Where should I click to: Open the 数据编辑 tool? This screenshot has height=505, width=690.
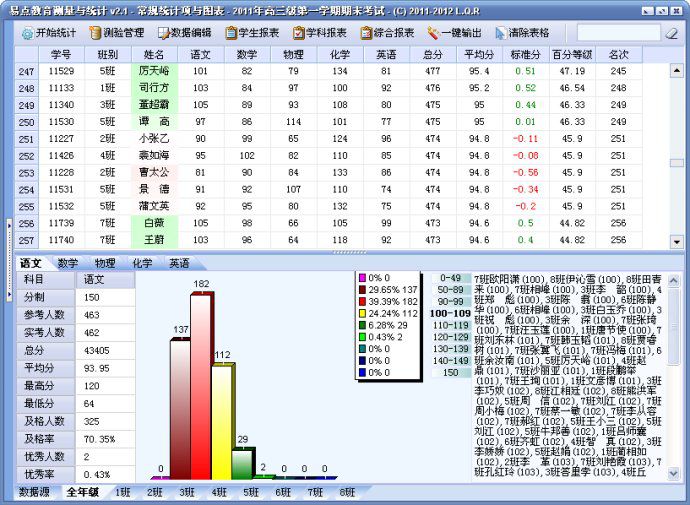coord(184,33)
